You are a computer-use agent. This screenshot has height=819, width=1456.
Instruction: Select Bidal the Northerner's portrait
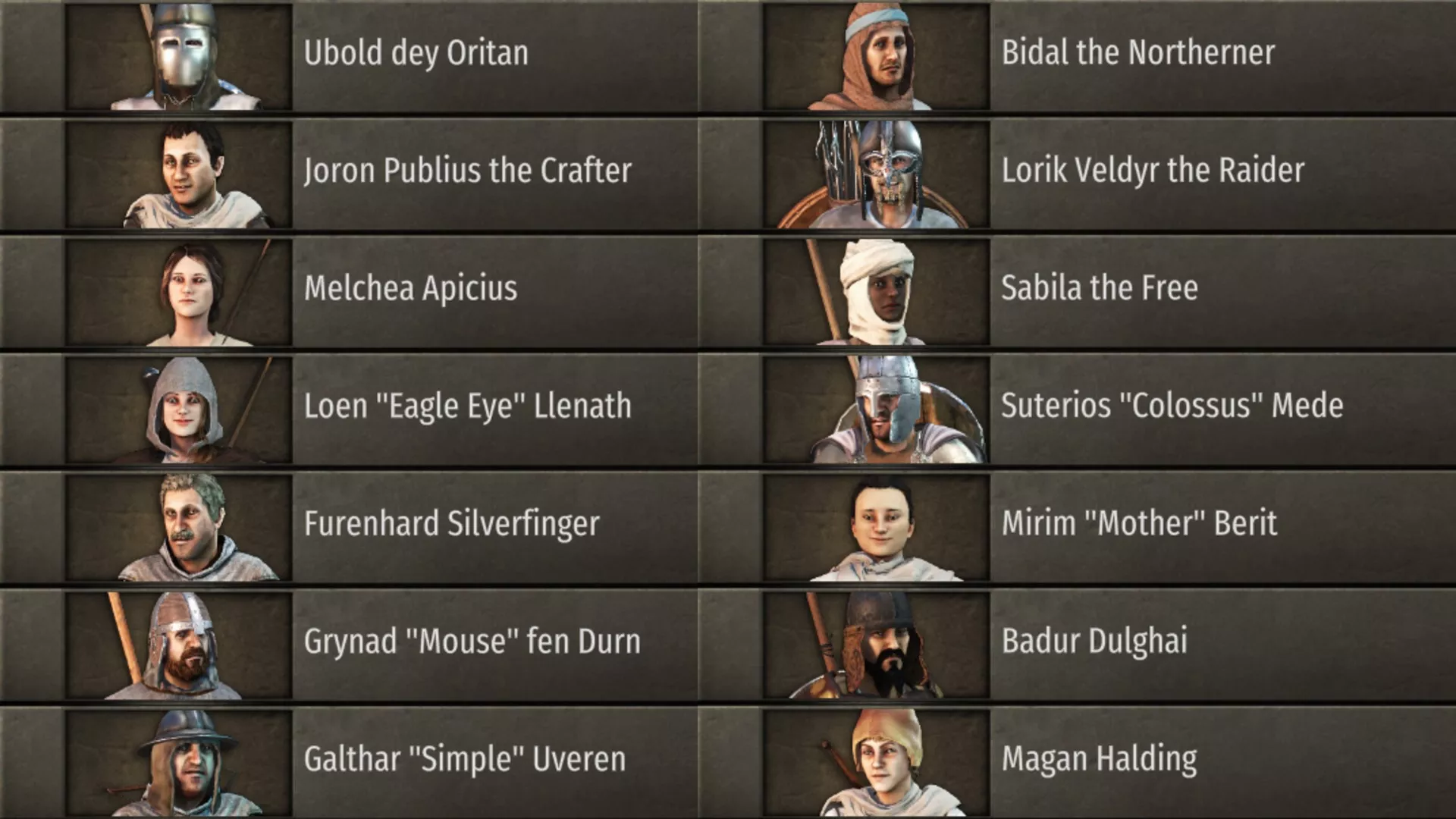click(x=877, y=57)
